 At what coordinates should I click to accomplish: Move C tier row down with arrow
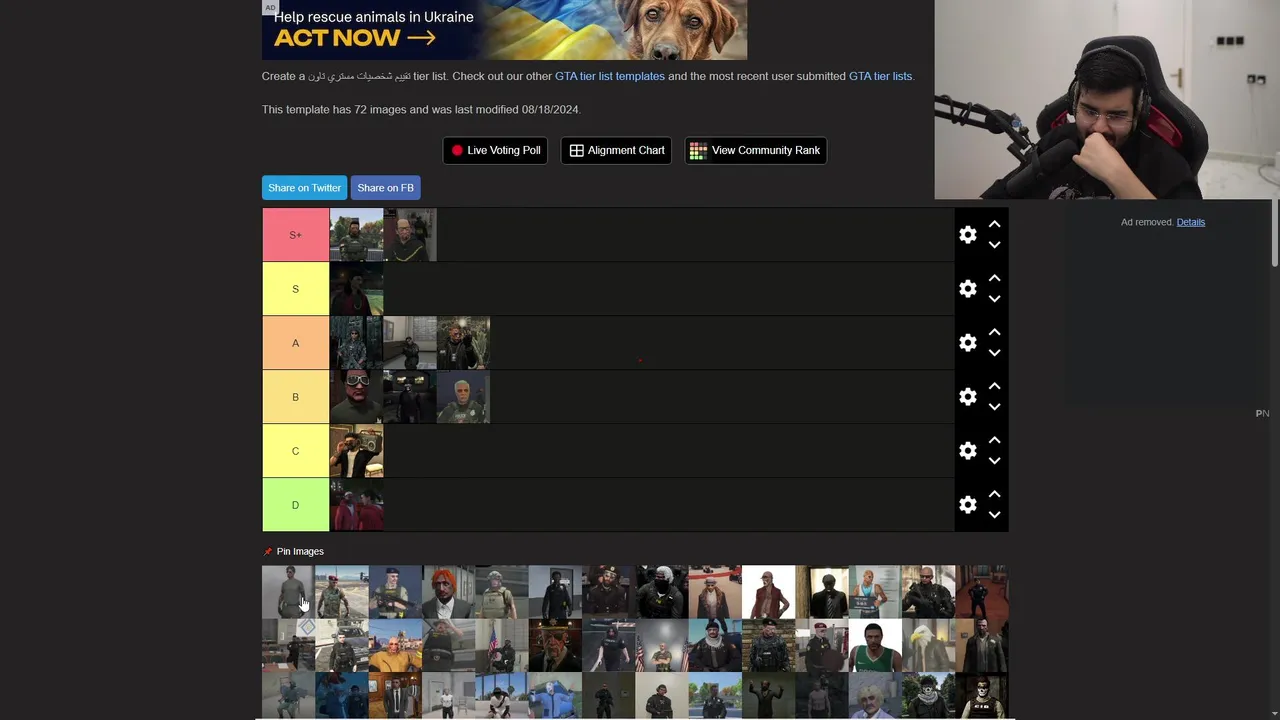tap(994, 461)
